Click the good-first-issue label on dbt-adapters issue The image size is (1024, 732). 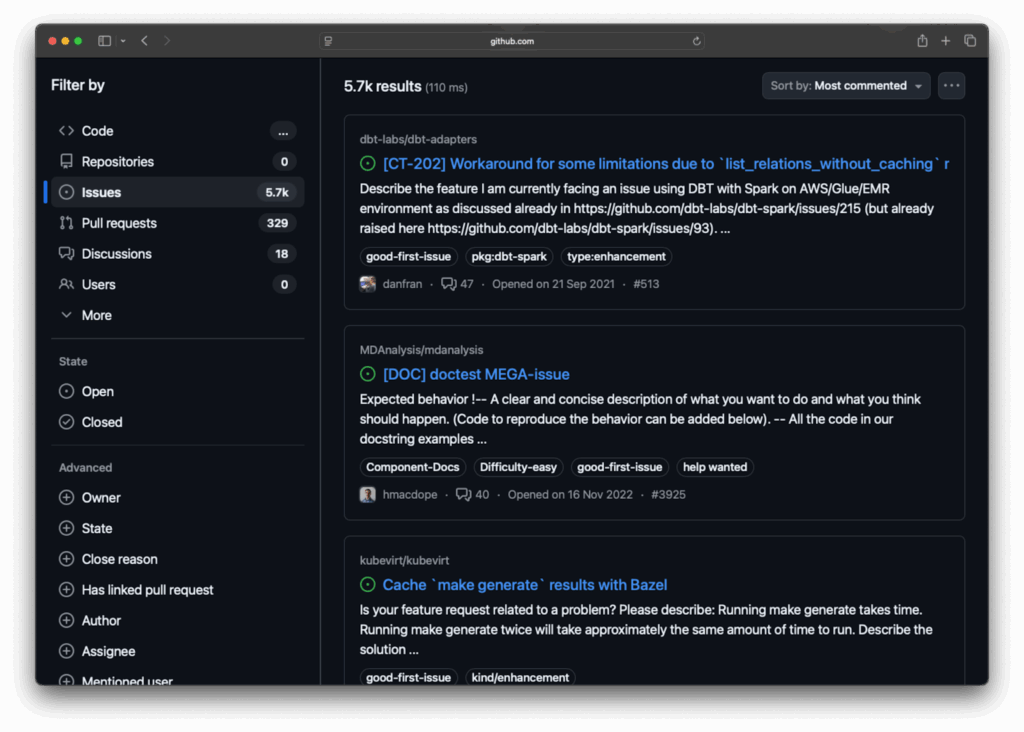408,257
